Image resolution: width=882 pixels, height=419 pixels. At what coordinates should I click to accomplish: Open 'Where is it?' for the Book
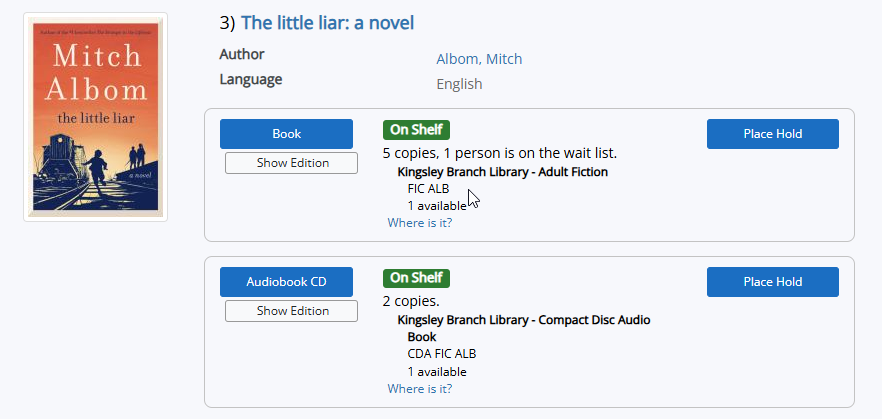pyautogui.click(x=419, y=223)
